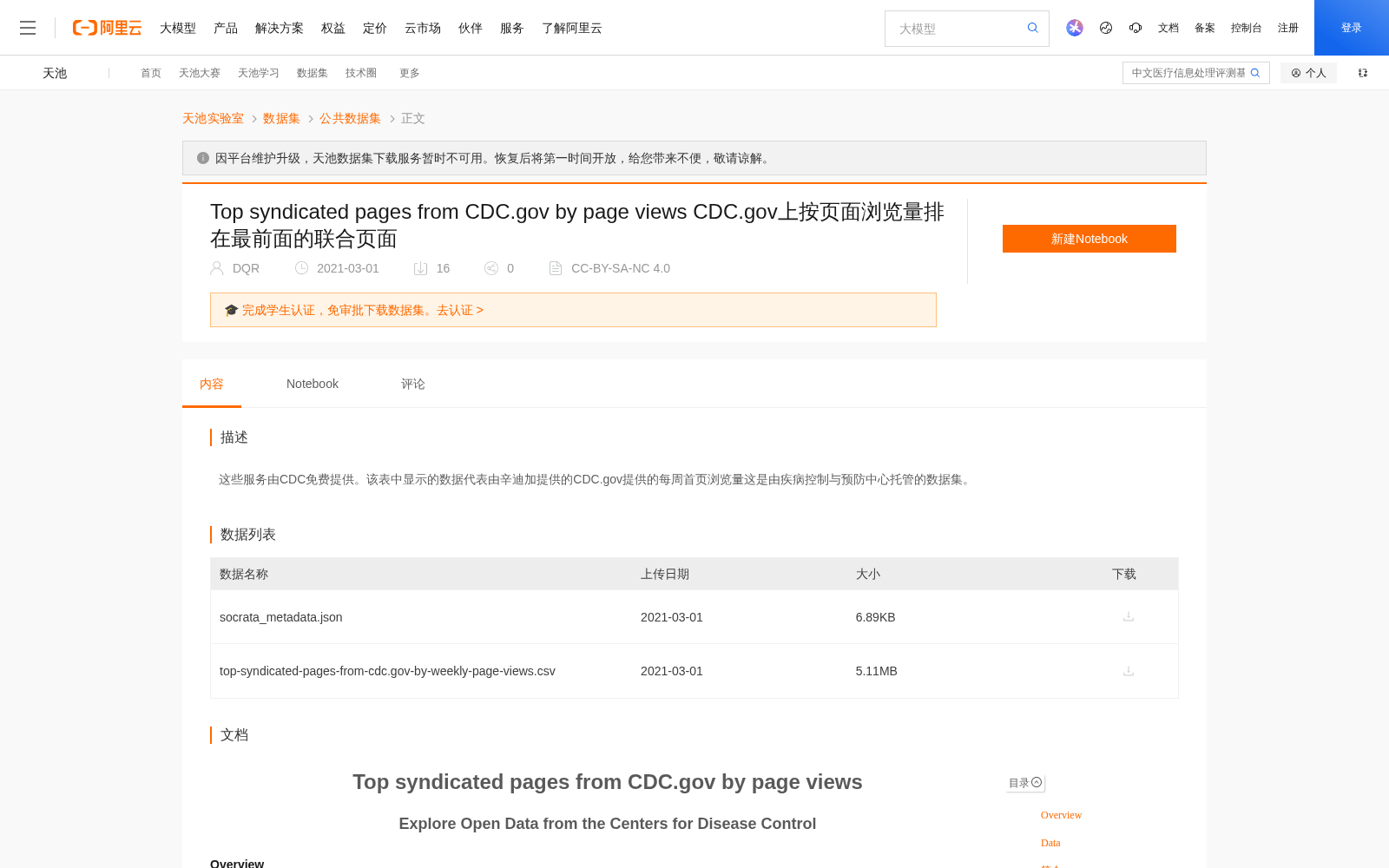Open the 控制台 link
Screen dimensions: 1389x868
[1247, 28]
